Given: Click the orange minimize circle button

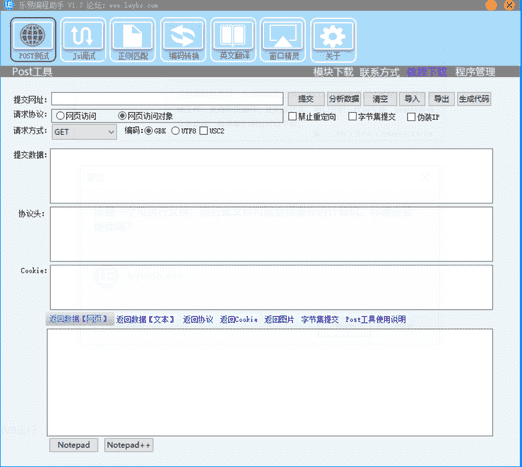Looking at the screenshot, I should [491, 5].
